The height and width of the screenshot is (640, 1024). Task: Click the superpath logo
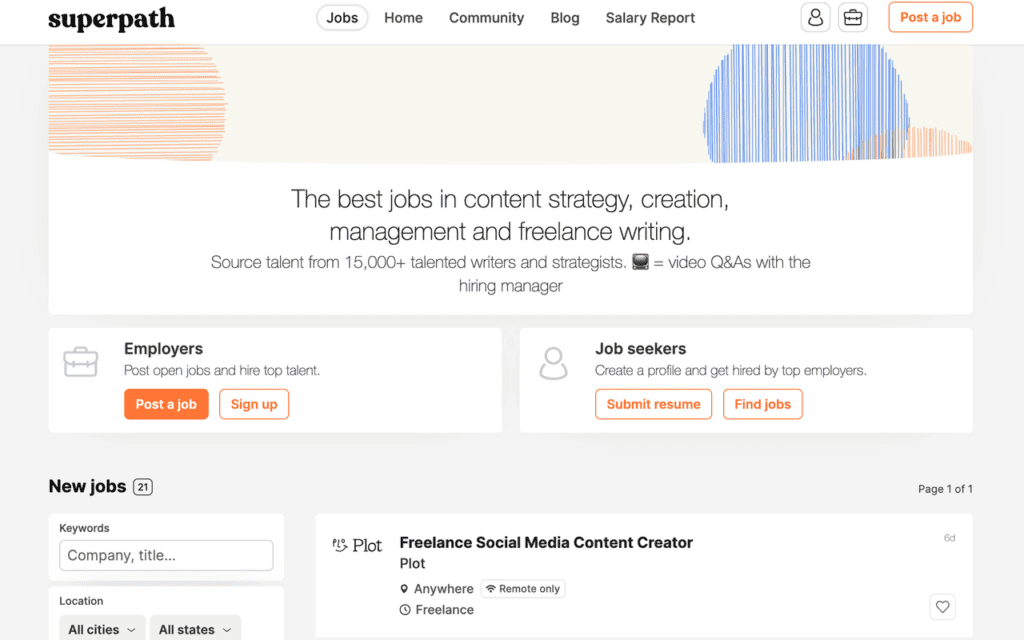pos(111,19)
